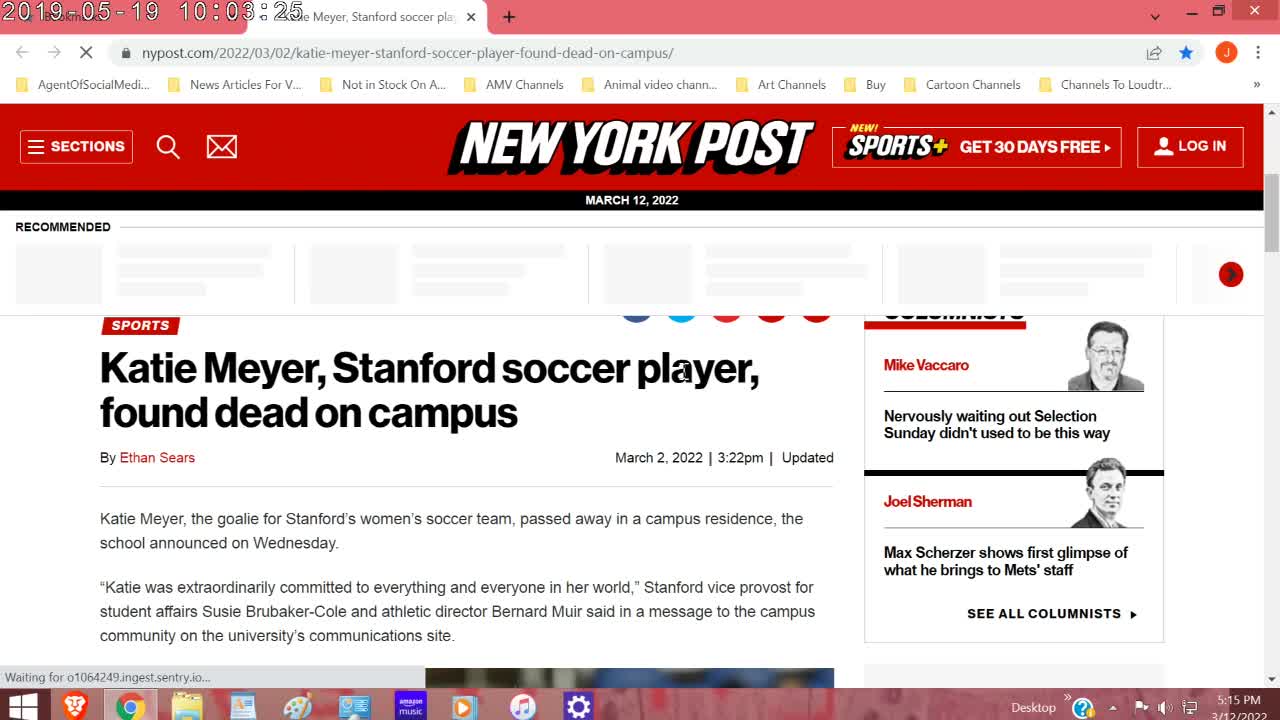Image resolution: width=1280 pixels, height=720 pixels.
Task: Launch Brave browser from taskbar
Action: [x=75, y=707]
